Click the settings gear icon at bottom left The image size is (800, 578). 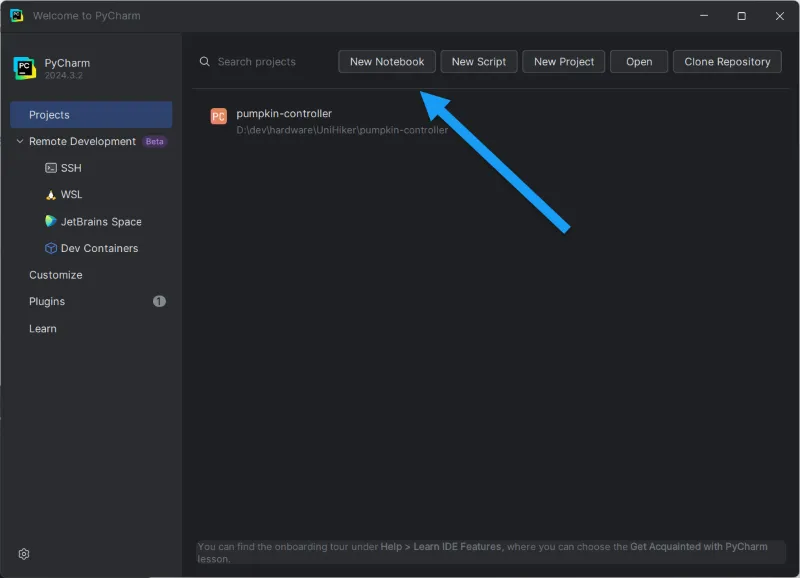tap(23, 554)
